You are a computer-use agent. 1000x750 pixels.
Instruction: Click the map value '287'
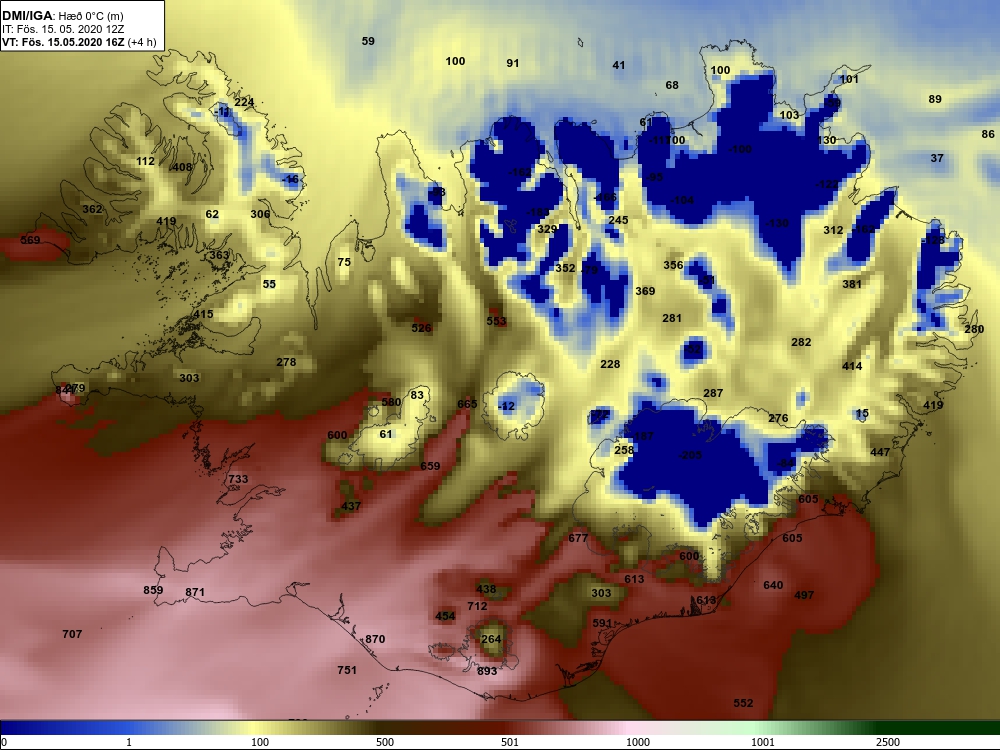coord(713,393)
